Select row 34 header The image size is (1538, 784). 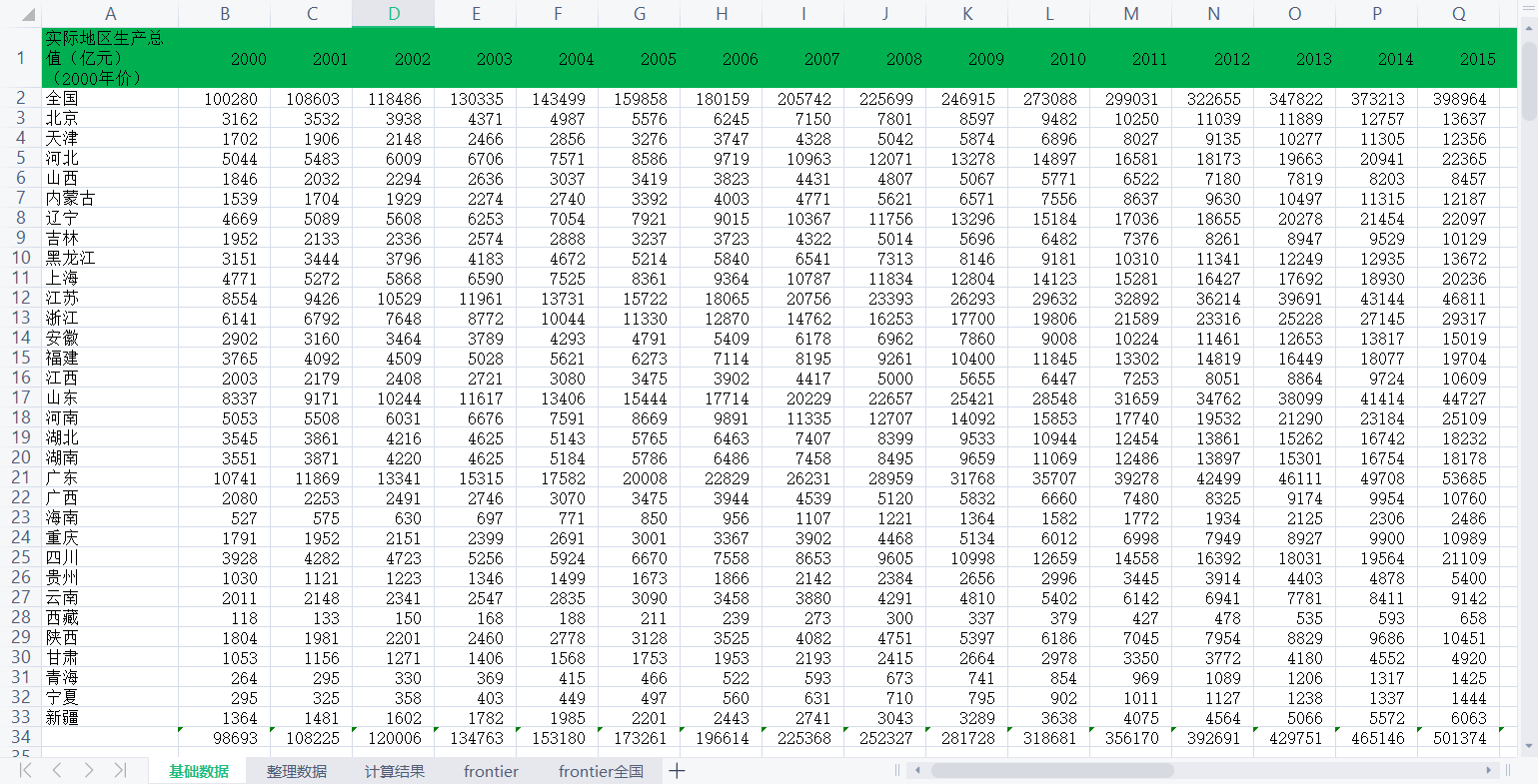(21, 737)
